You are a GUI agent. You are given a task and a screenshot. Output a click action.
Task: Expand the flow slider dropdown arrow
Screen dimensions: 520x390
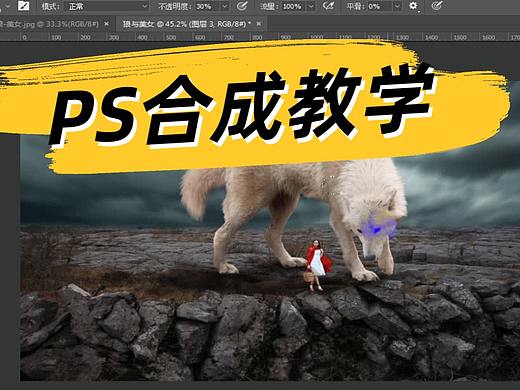point(311,6)
